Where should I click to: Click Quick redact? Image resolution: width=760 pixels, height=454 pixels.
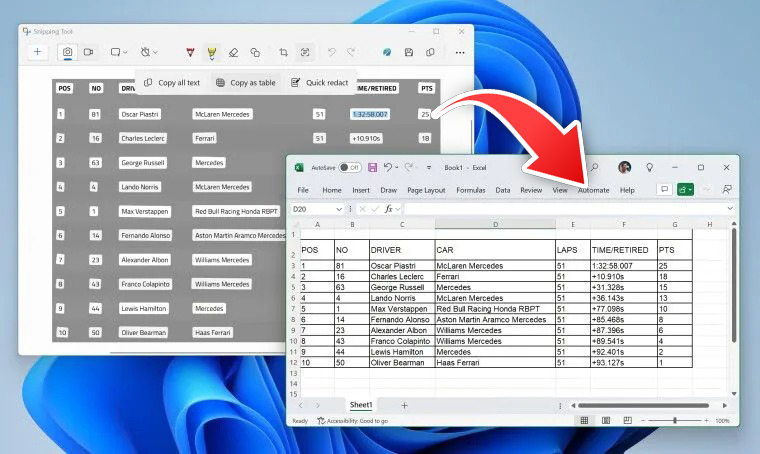(320, 83)
